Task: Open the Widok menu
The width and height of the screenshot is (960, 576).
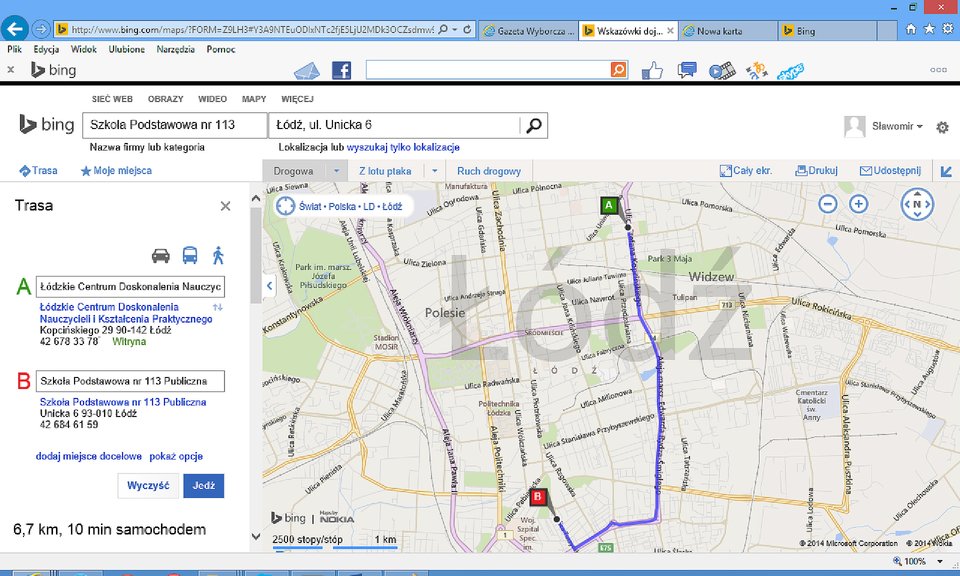Action: click(x=84, y=50)
